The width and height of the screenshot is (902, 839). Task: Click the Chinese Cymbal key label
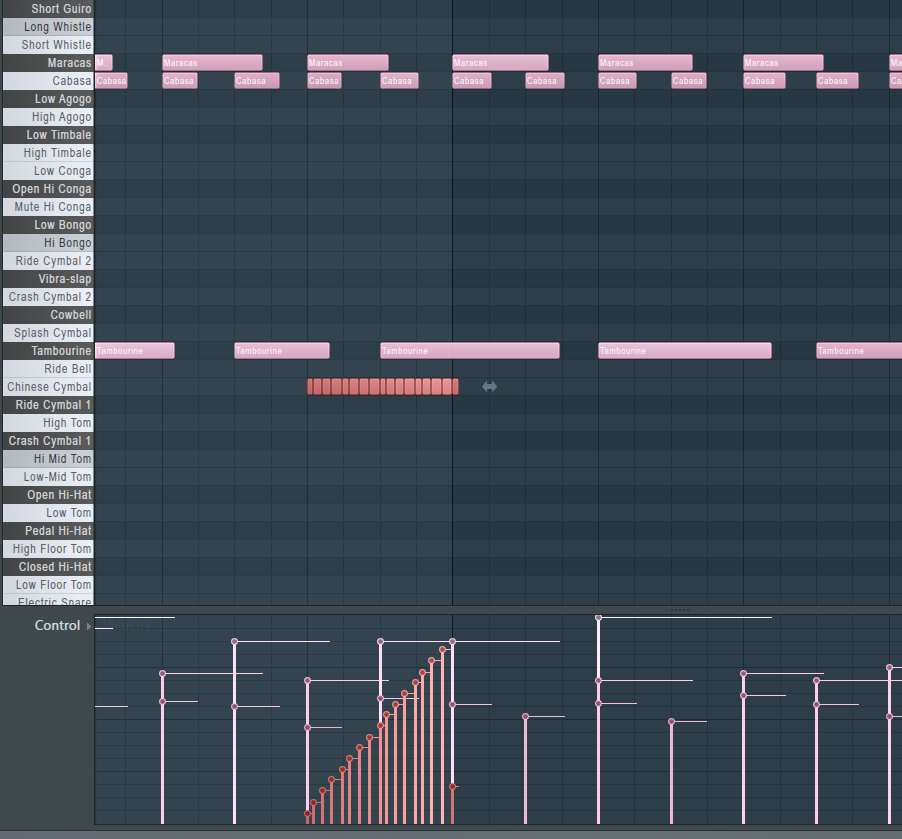click(48, 387)
